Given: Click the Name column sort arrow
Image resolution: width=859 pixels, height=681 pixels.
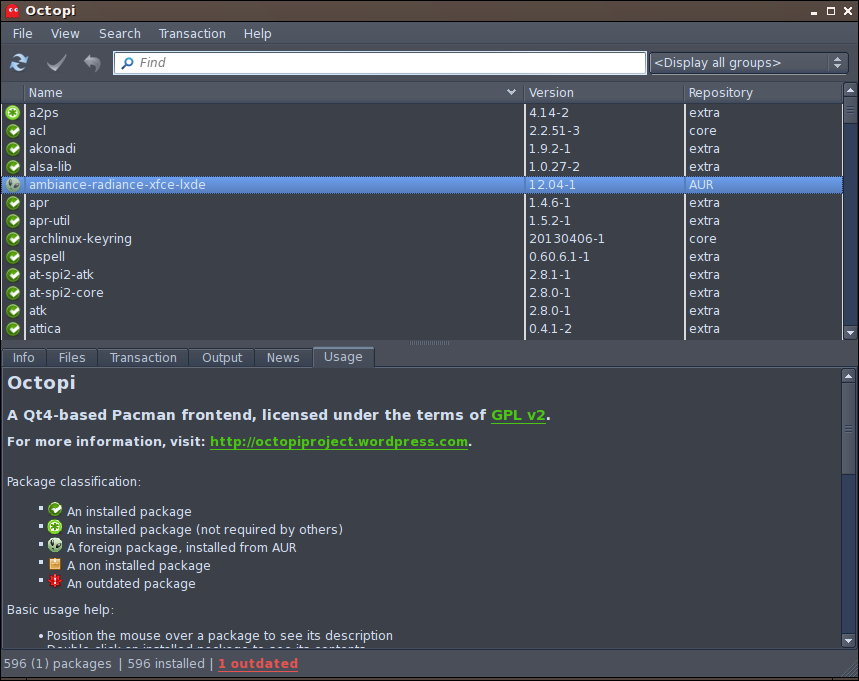Looking at the screenshot, I should 511,92.
